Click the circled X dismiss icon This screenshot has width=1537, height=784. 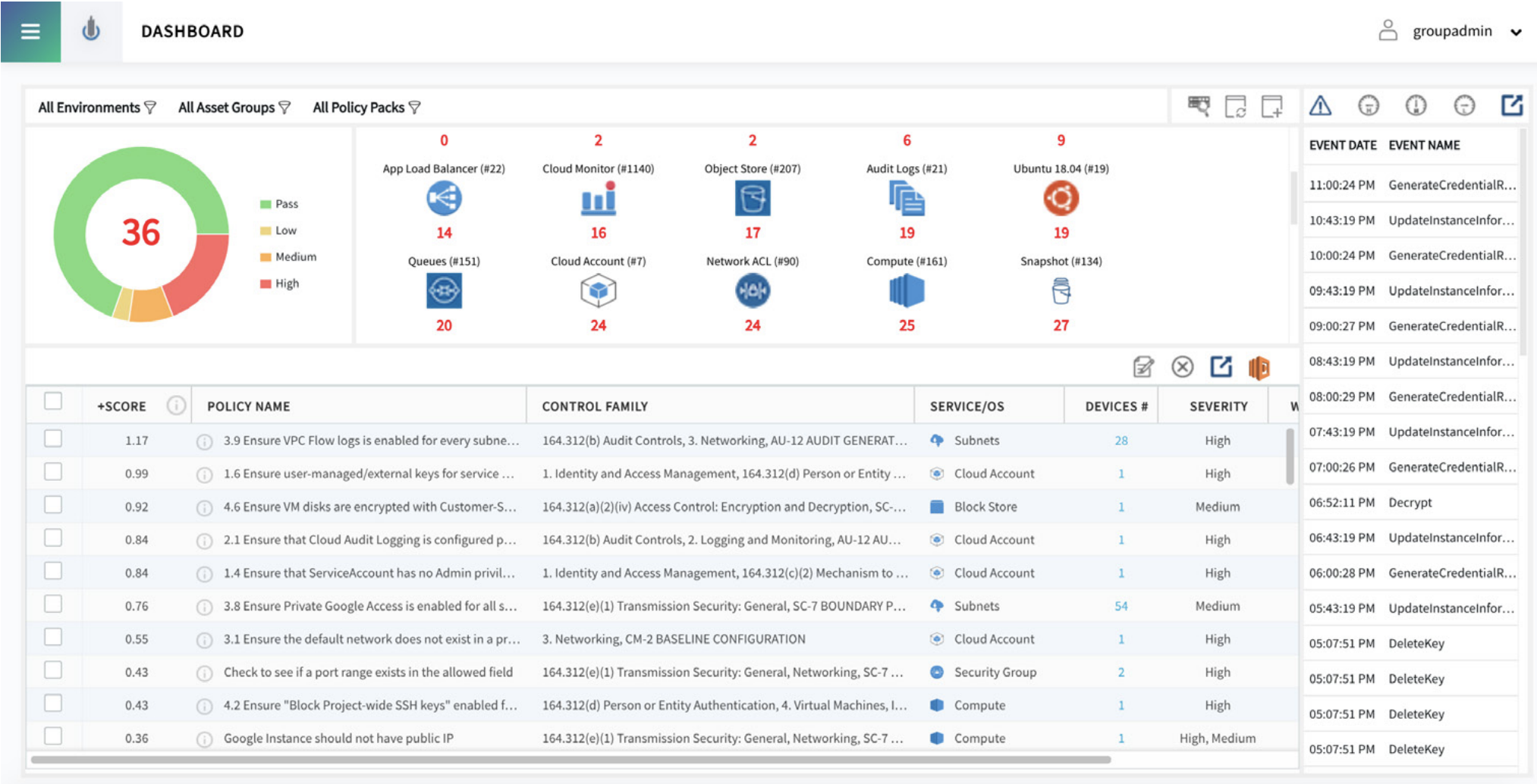pos(1182,367)
